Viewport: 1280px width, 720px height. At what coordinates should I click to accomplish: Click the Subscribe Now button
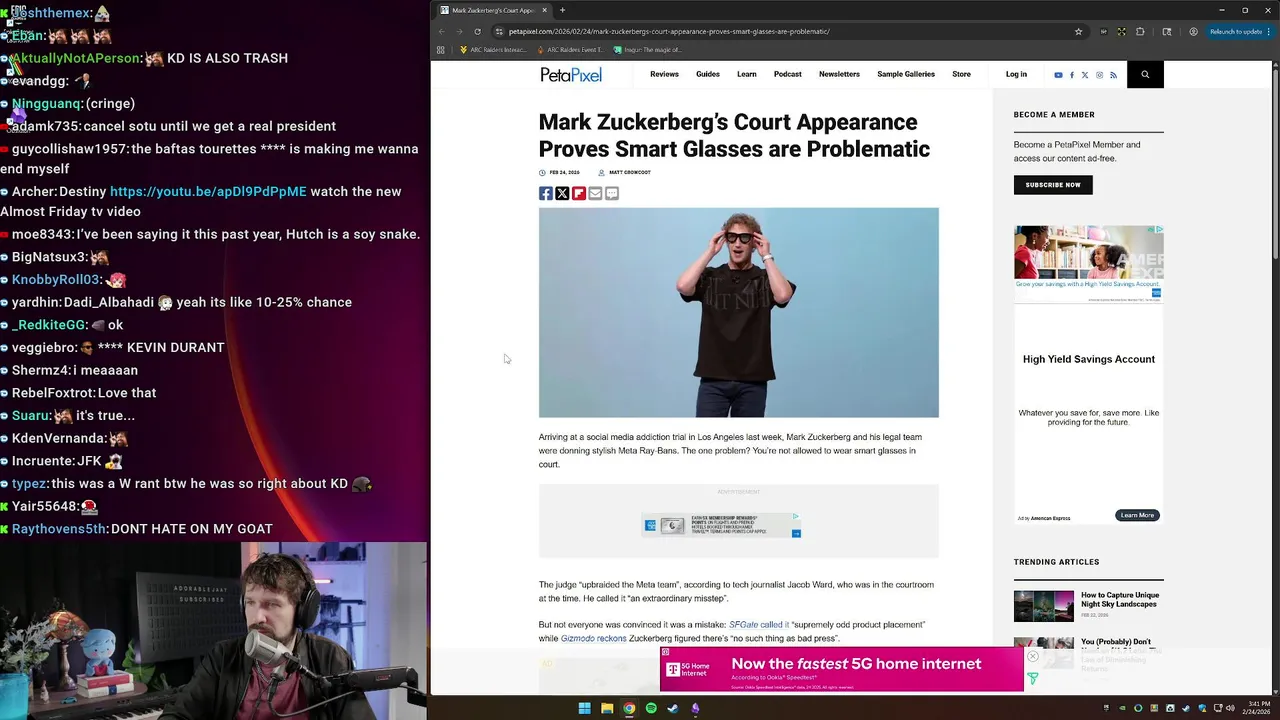coord(1053,185)
